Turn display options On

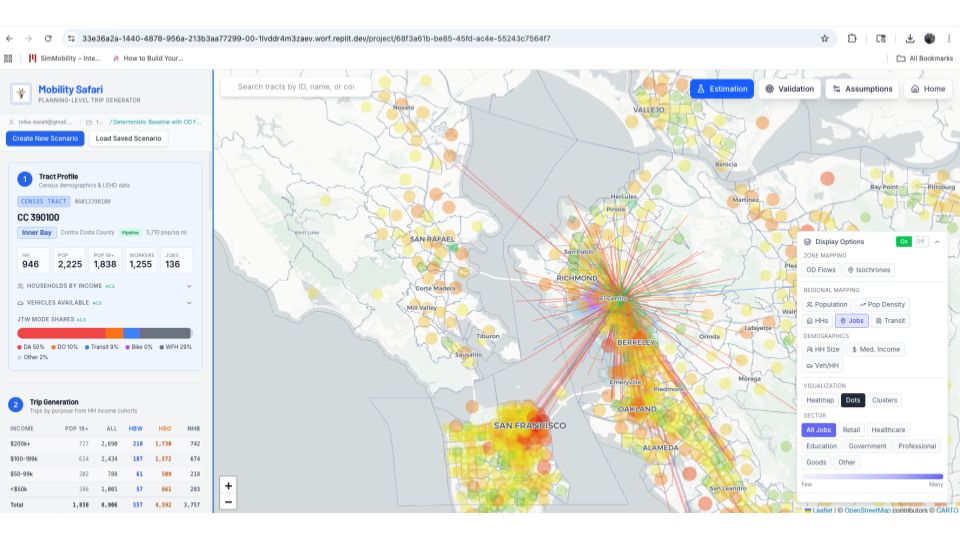coord(903,242)
